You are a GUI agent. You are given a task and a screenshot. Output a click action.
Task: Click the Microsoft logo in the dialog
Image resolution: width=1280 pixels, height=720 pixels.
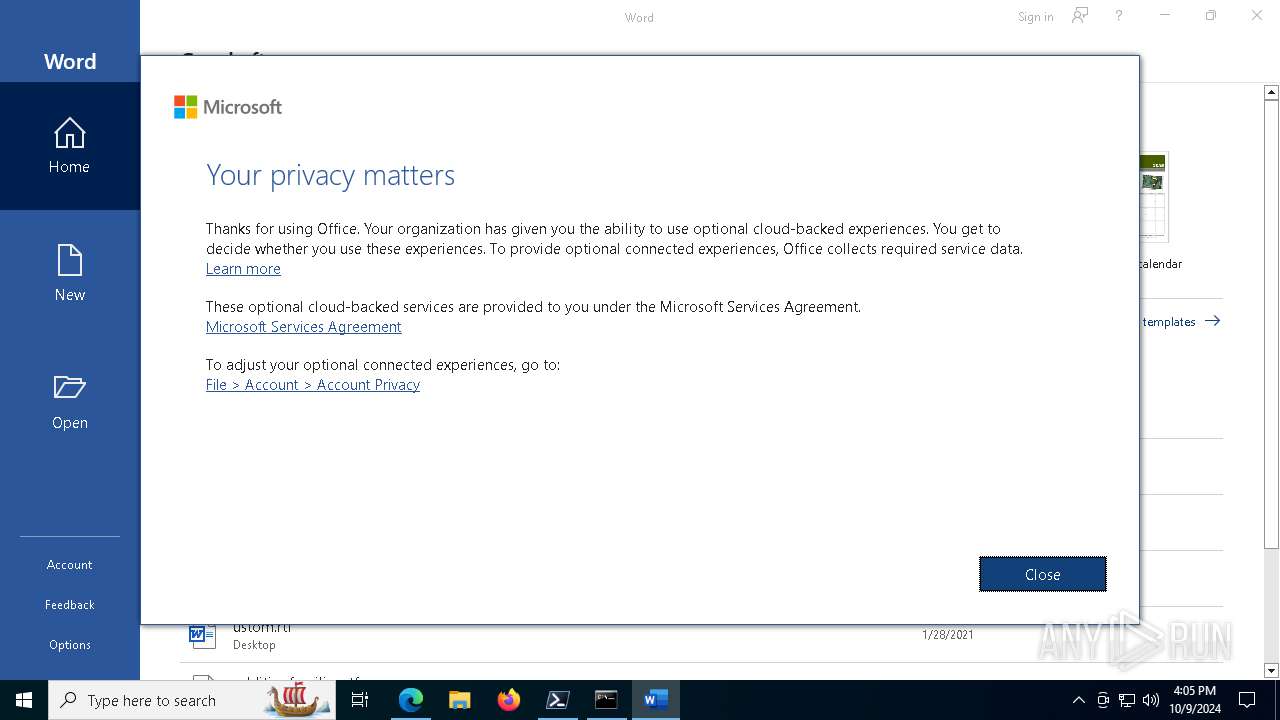[x=228, y=107]
